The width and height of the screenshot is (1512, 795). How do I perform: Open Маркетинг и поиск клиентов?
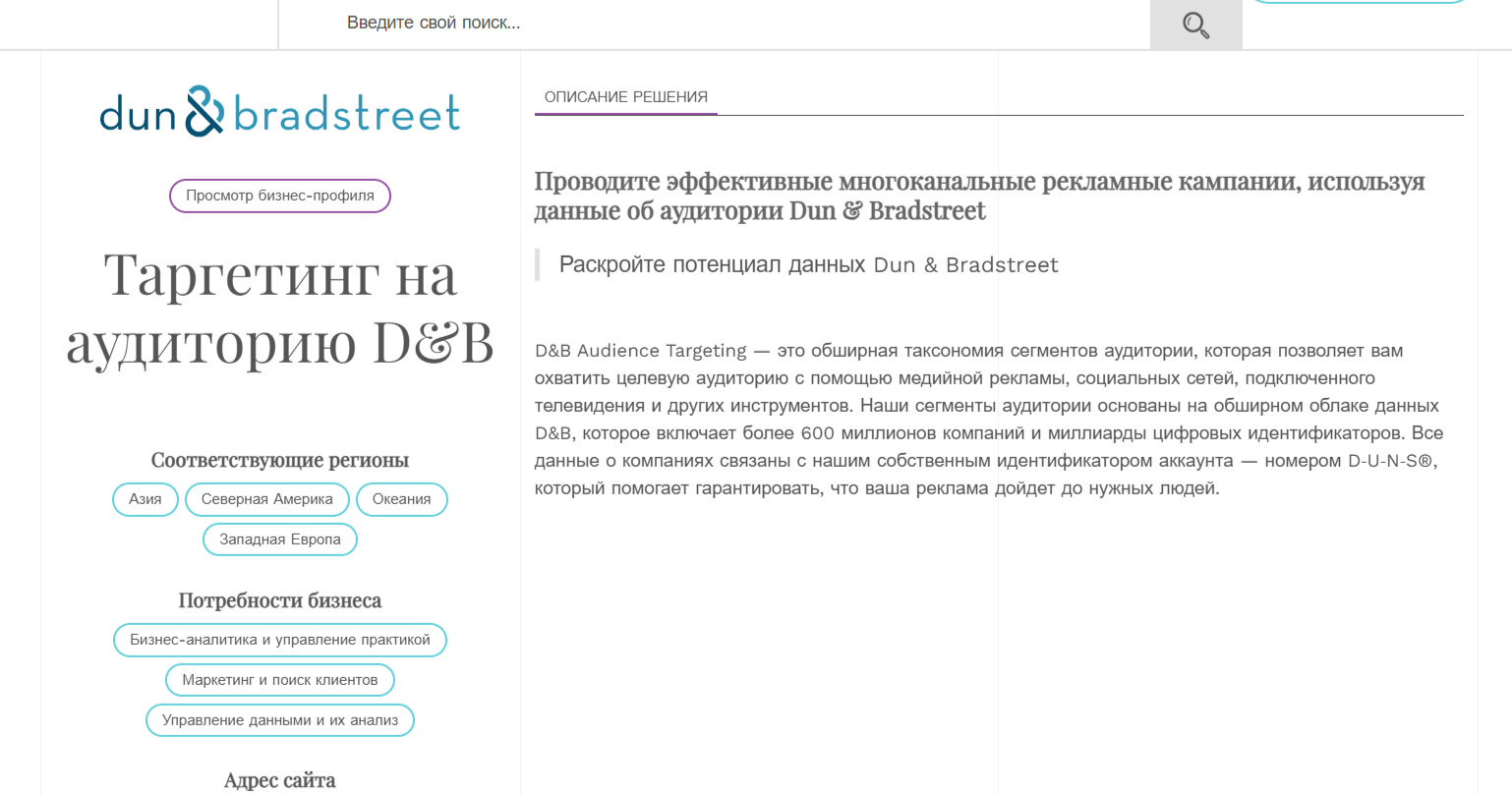click(x=279, y=679)
